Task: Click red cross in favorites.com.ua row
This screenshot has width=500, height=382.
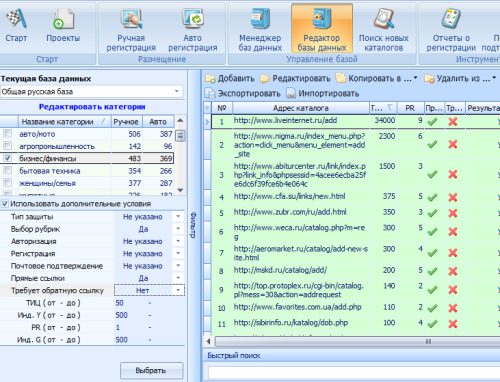Action: pos(453,308)
